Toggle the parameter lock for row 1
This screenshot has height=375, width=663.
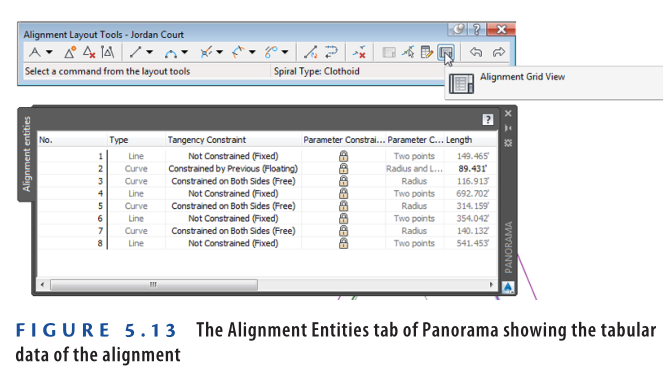[x=343, y=156]
